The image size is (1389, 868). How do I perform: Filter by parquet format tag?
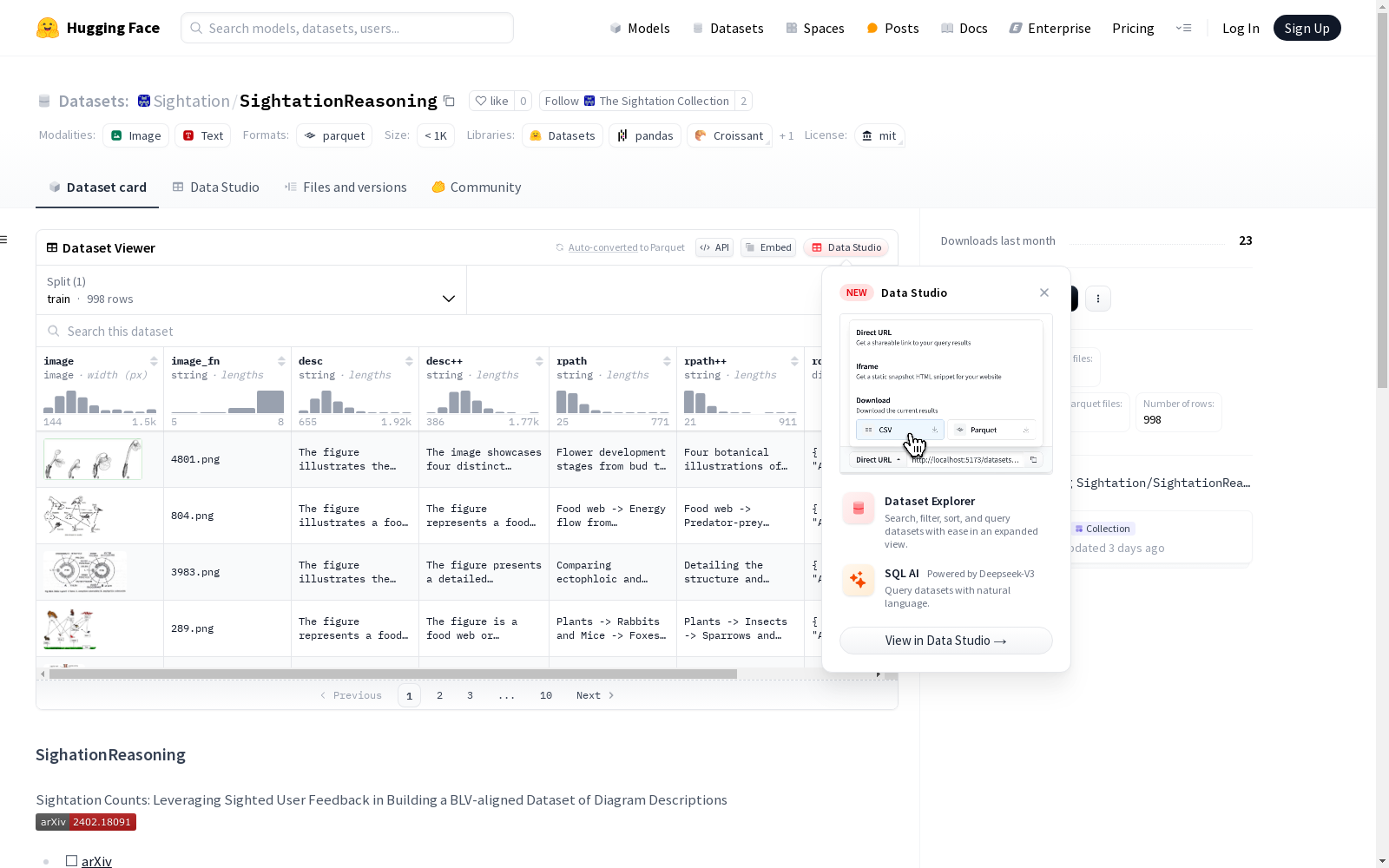(x=334, y=135)
